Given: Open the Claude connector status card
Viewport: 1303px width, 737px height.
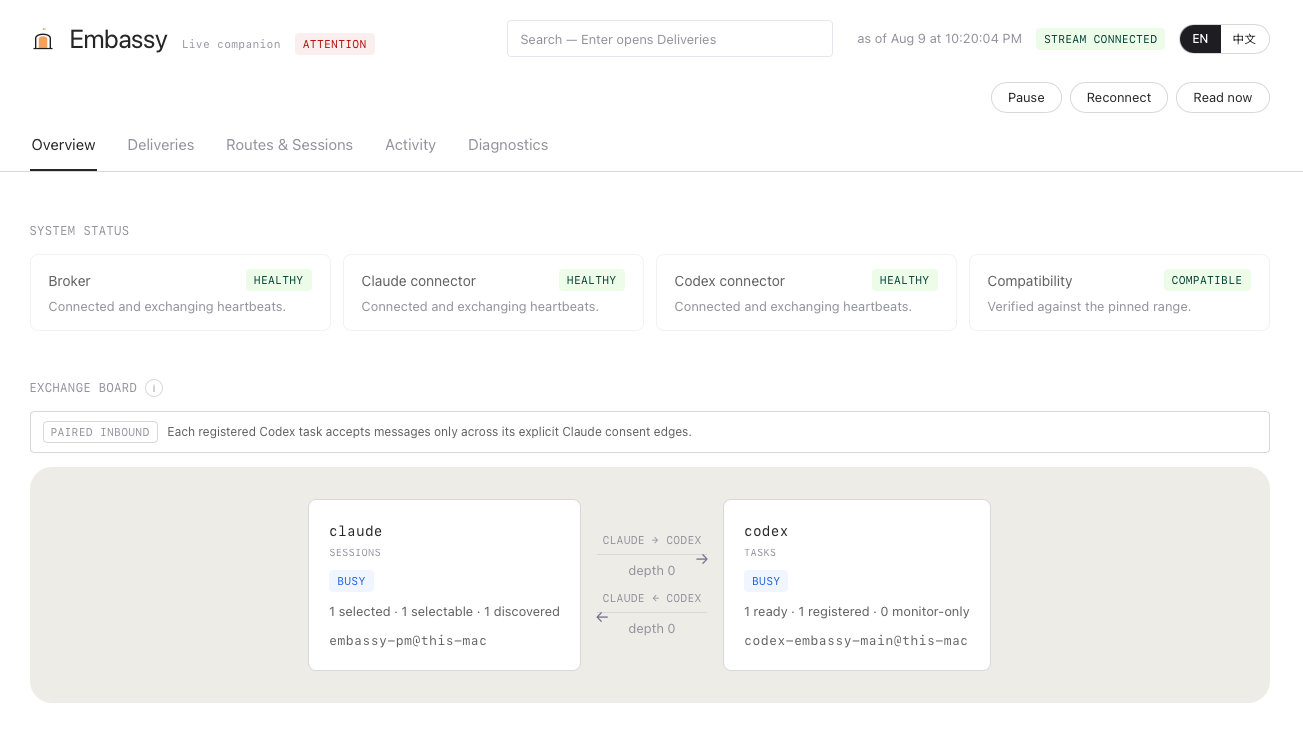Looking at the screenshot, I should [x=493, y=292].
